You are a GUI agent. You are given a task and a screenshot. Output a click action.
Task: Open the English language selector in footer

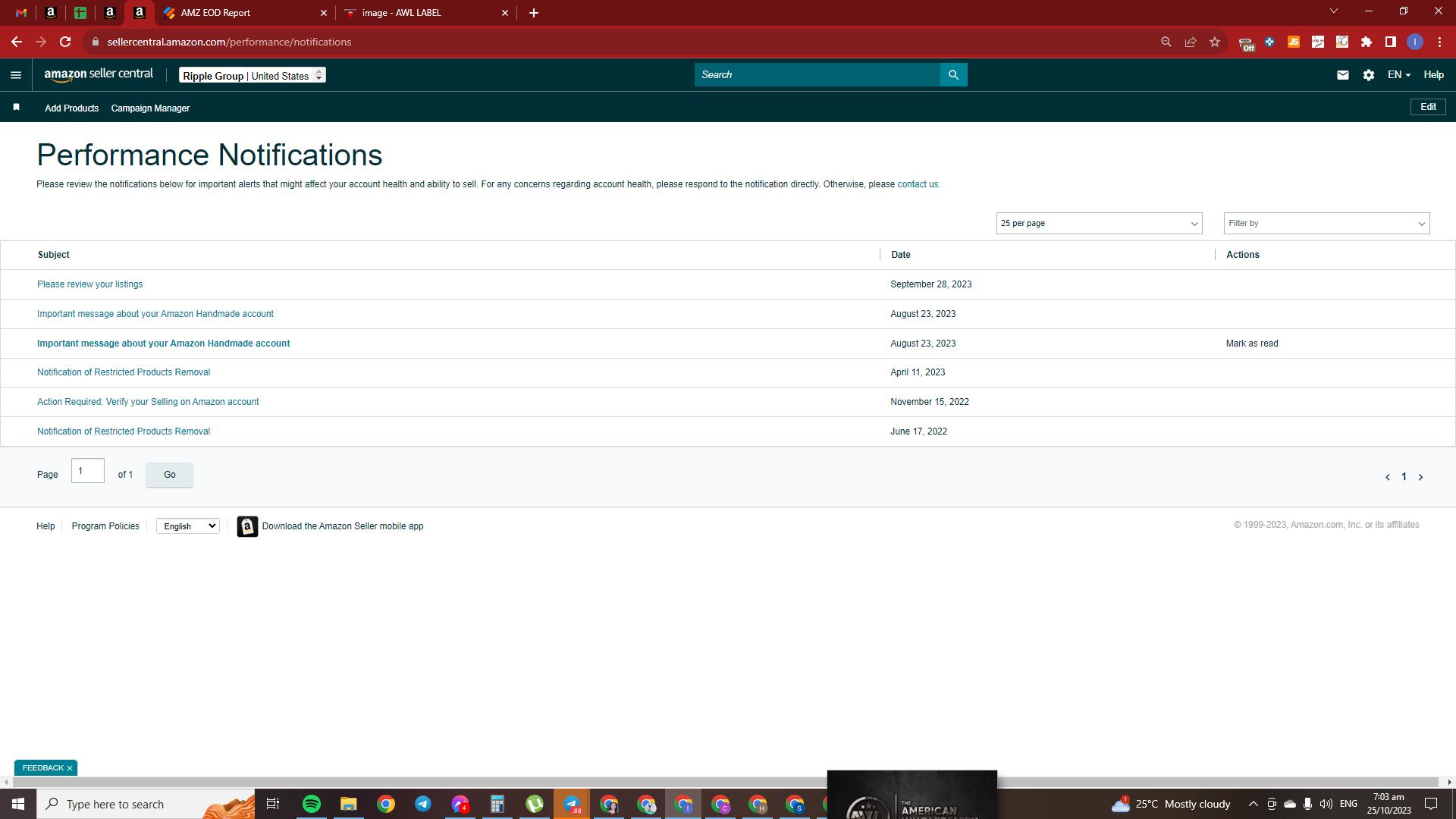tap(188, 526)
